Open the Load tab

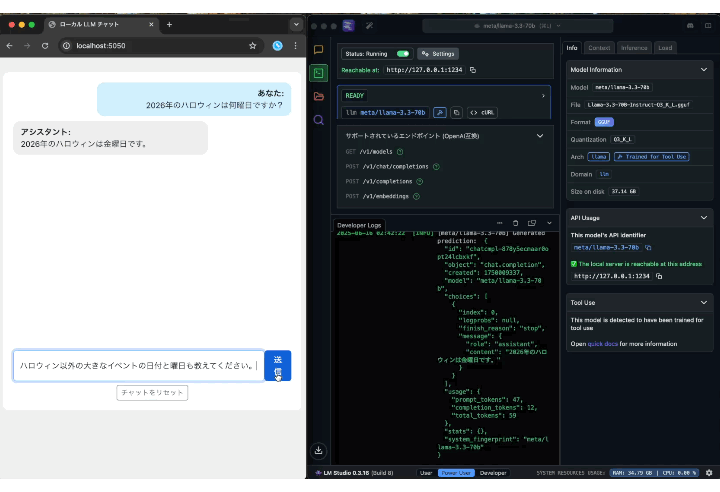[x=665, y=48]
